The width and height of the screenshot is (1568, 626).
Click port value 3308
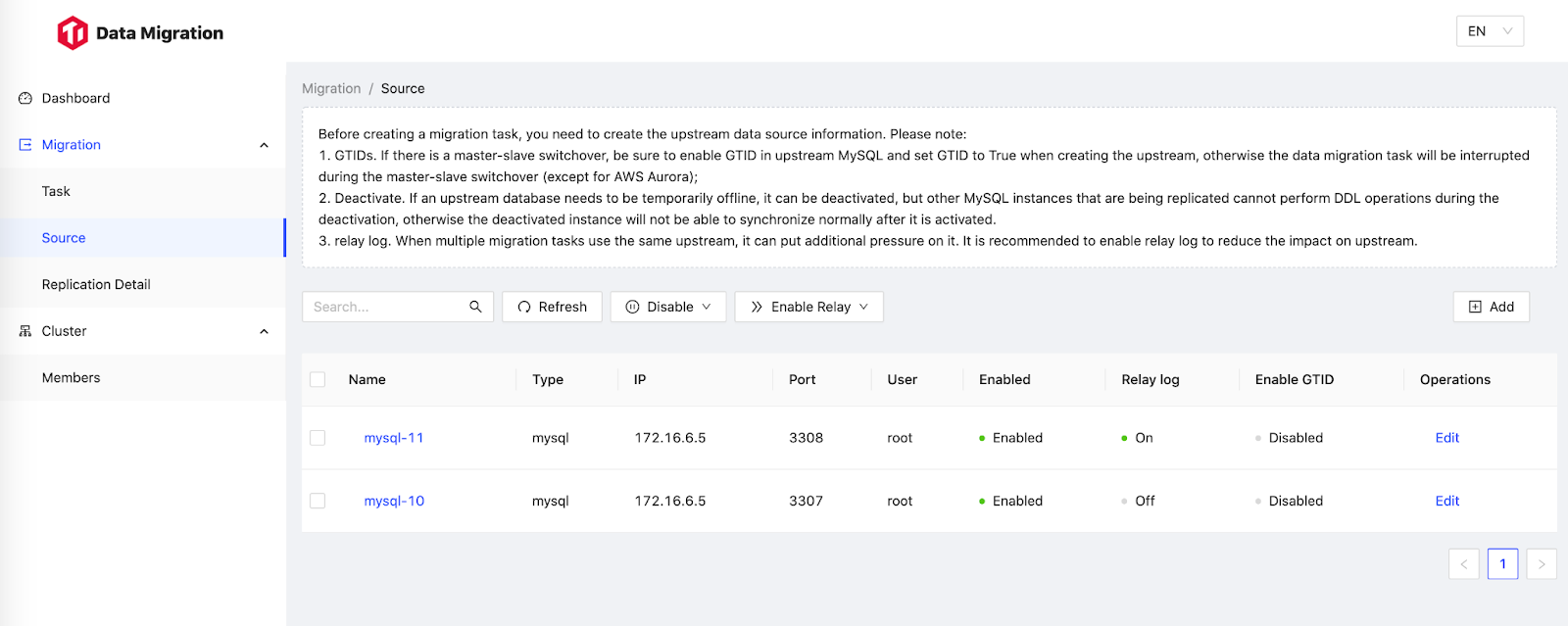pyautogui.click(x=807, y=438)
